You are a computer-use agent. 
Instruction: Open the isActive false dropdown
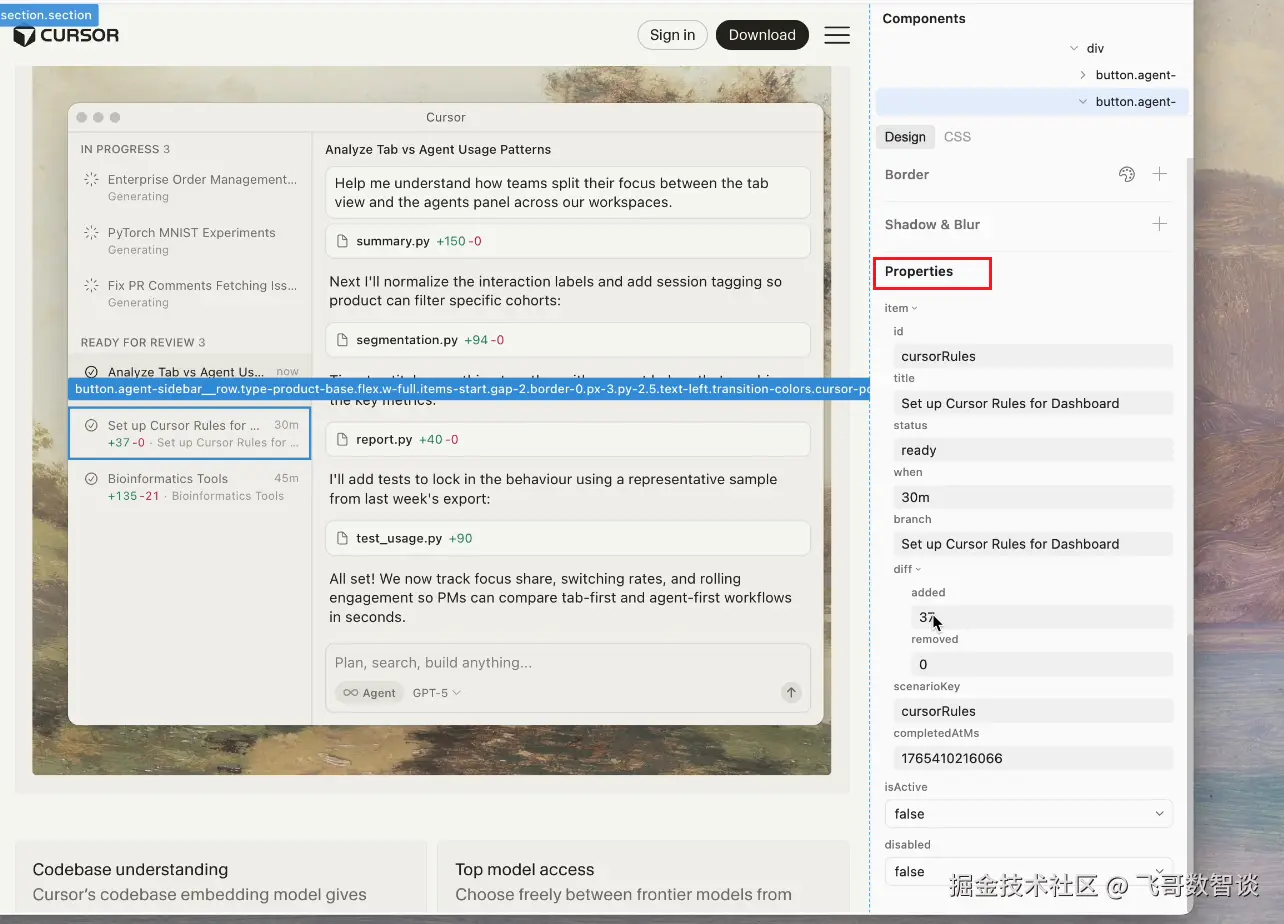point(1028,814)
